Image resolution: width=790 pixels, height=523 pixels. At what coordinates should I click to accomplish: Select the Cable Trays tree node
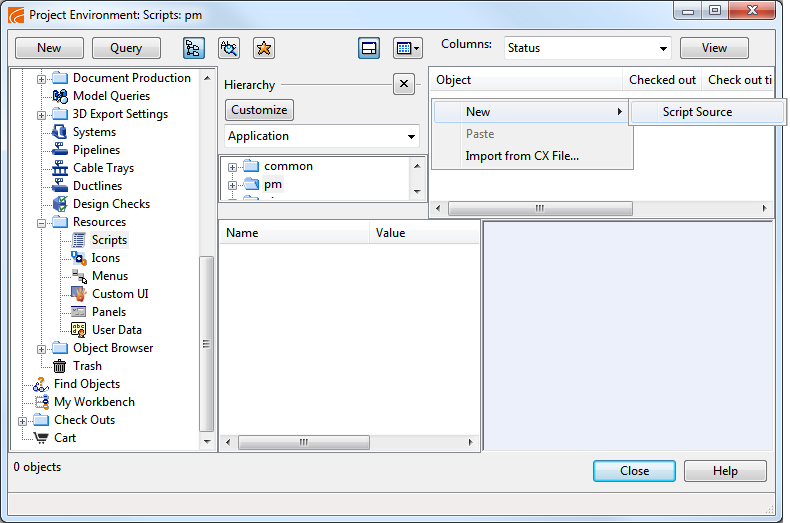click(x=103, y=168)
